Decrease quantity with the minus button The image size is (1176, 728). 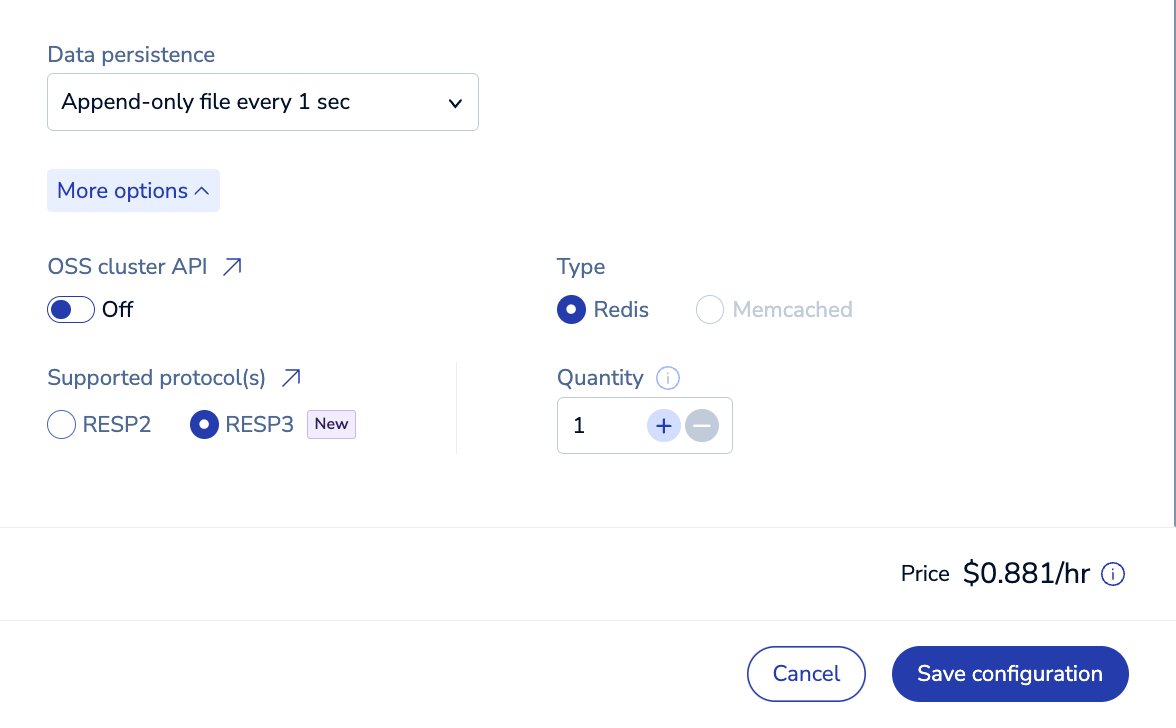[x=702, y=426]
